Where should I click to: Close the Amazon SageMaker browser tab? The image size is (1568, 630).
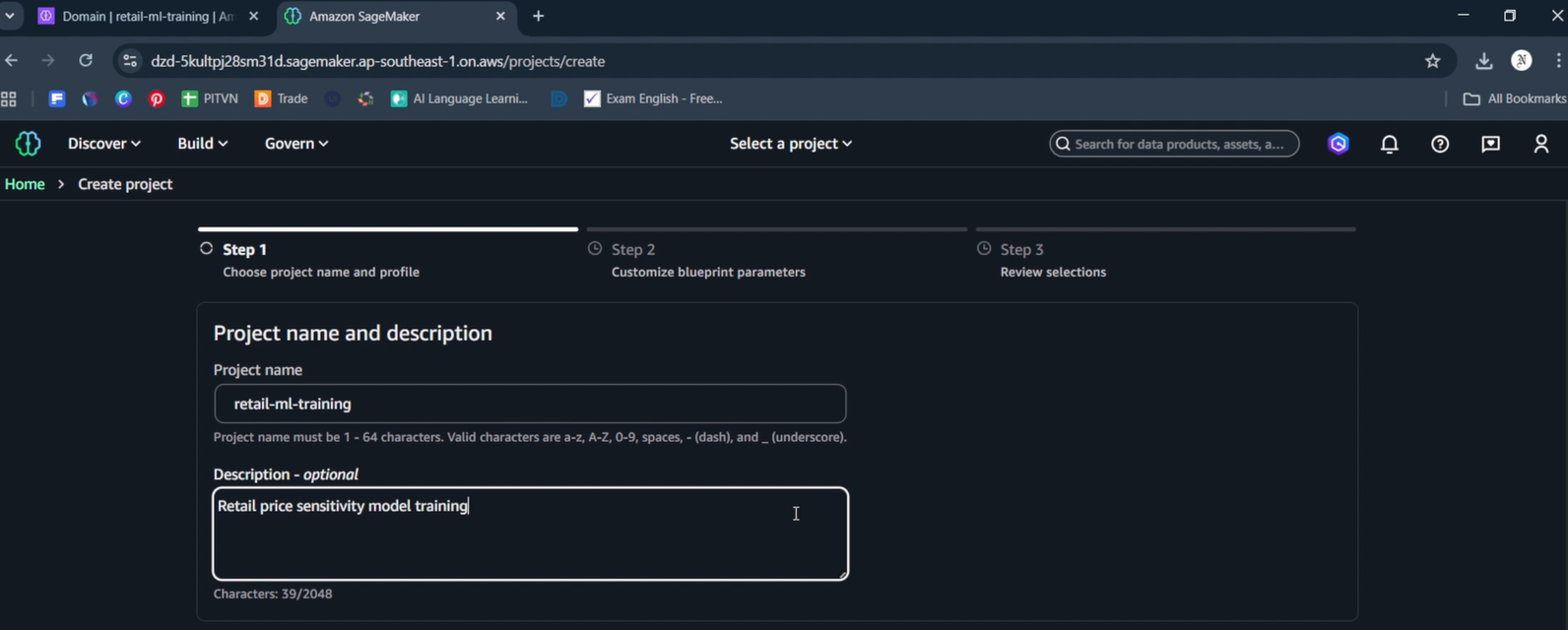tap(500, 16)
